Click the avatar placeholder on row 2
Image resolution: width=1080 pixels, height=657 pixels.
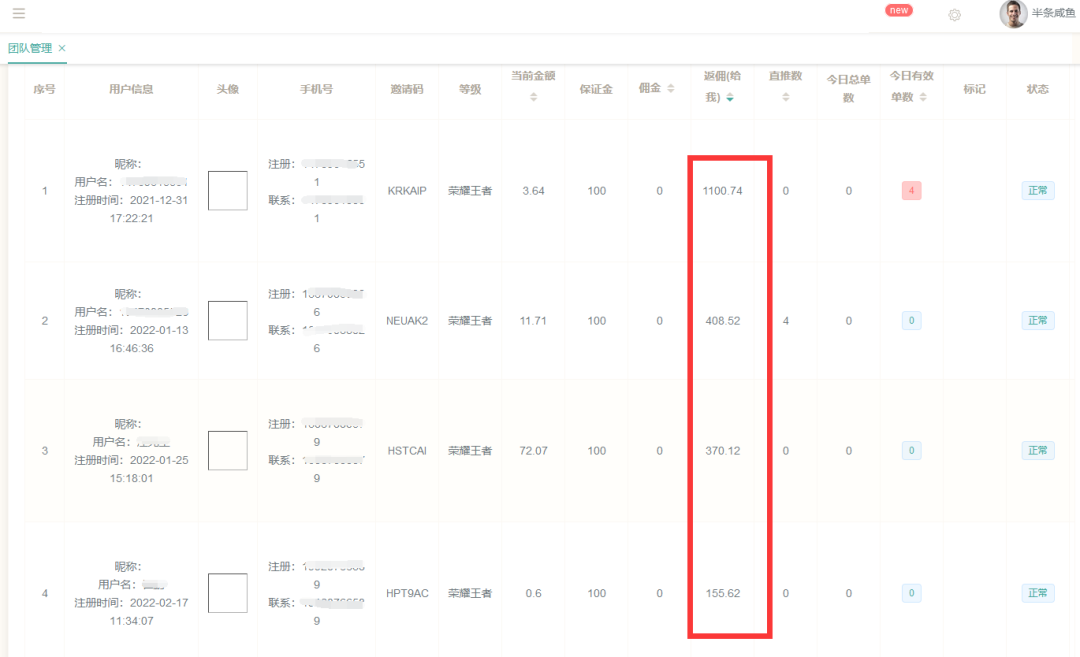tap(227, 320)
